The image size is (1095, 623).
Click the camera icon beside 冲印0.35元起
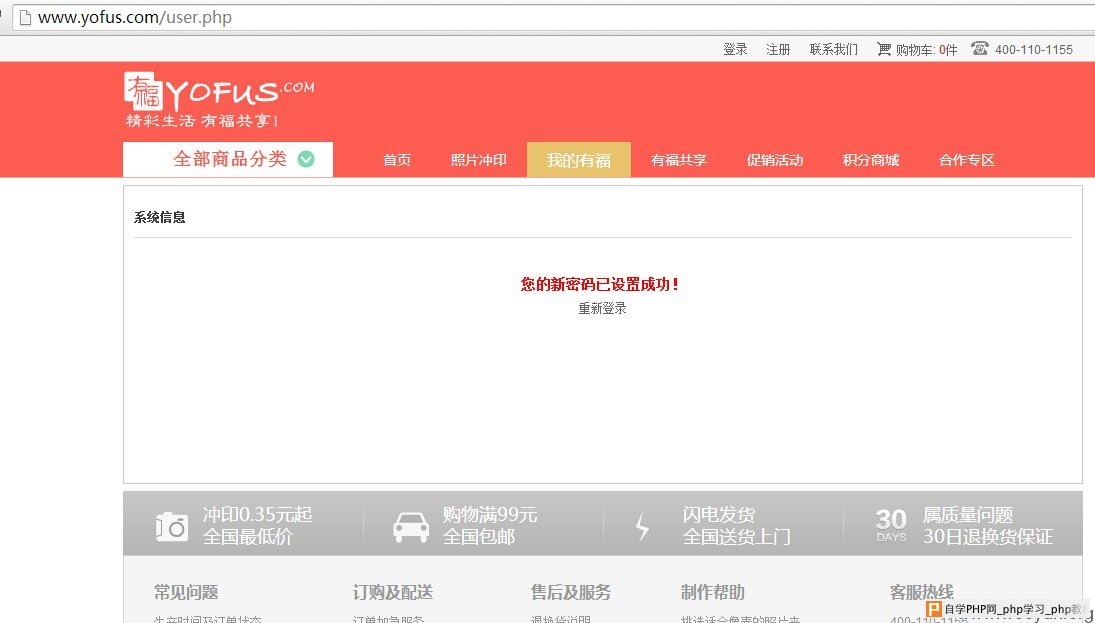pos(172,527)
